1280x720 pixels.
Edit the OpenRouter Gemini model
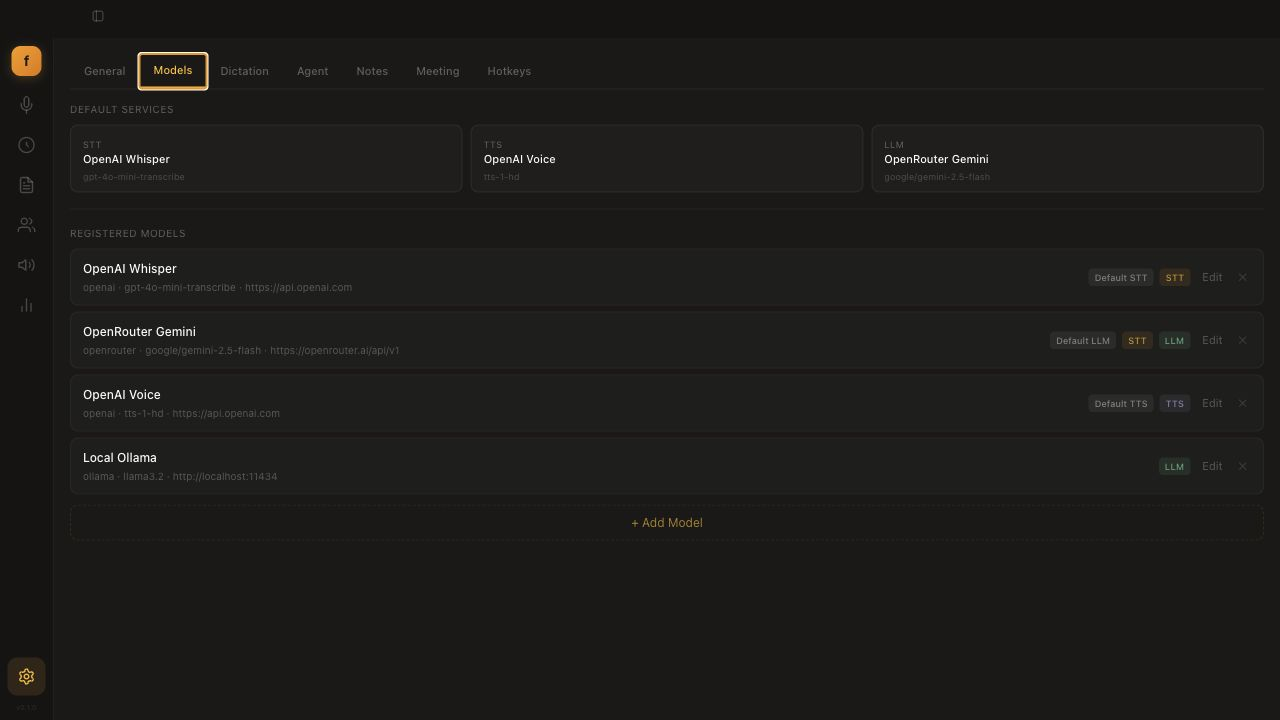pyautogui.click(x=1212, y=340)
